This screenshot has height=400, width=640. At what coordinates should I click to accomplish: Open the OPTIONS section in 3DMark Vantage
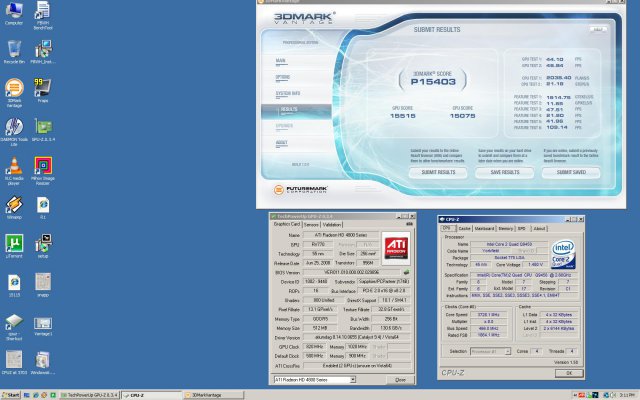pos(282,77)
